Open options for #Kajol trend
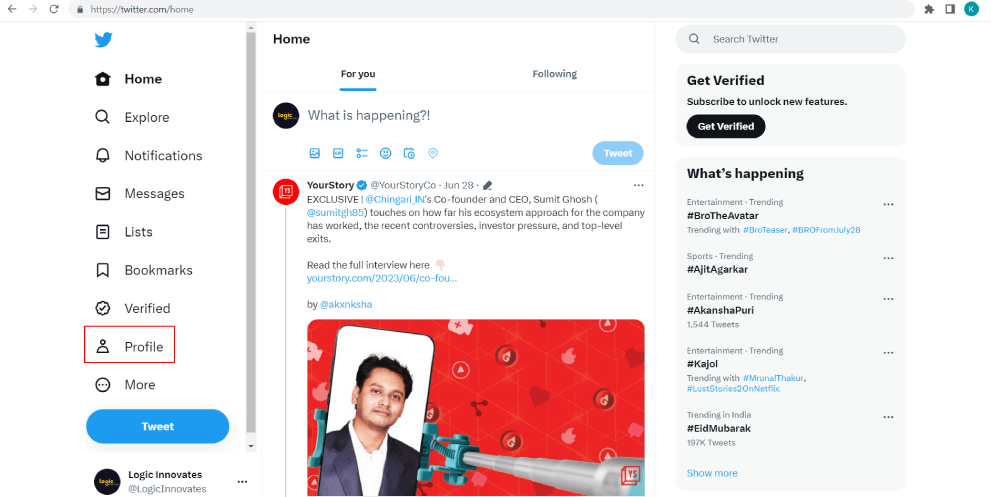The image size is (991, 497). pos(888,352)
